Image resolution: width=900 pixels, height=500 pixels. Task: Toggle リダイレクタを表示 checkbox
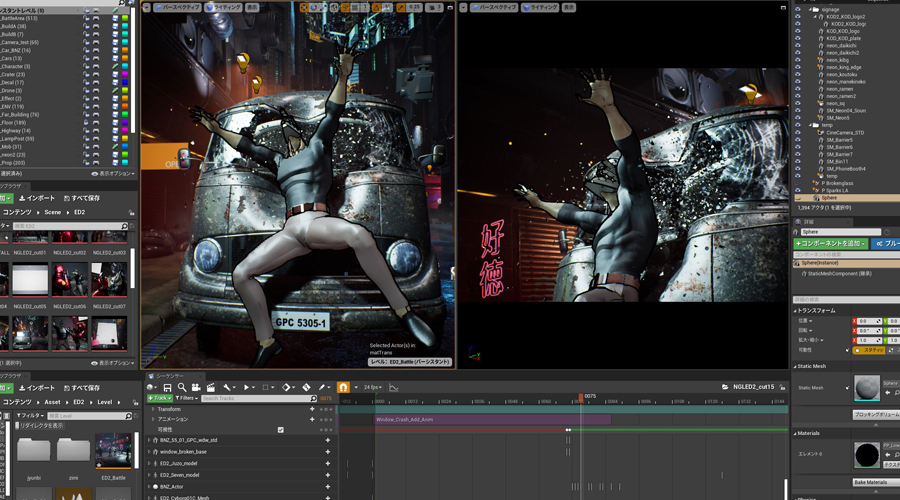tap(17, 425)
